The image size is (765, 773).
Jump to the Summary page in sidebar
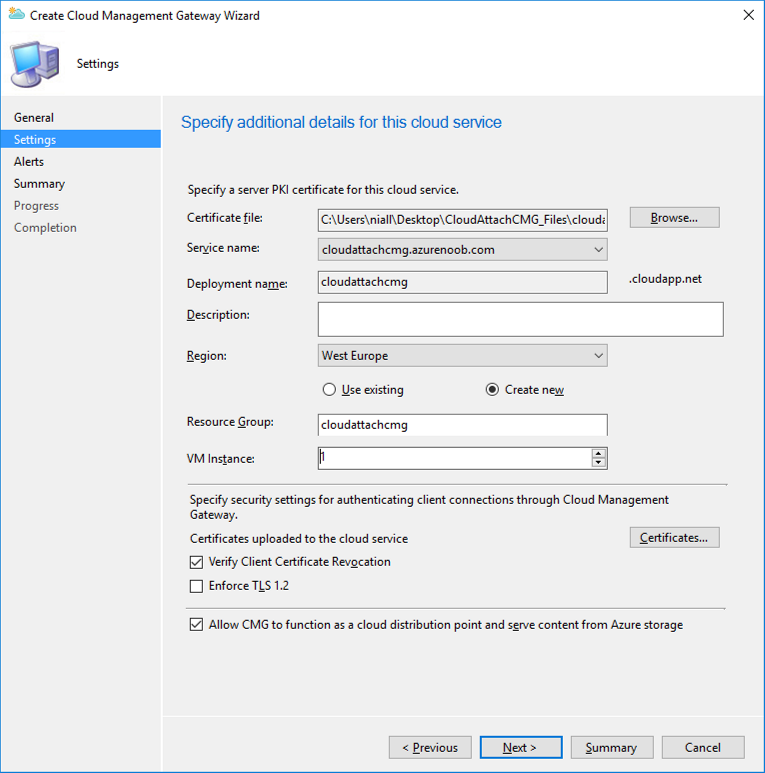[39, 183]
